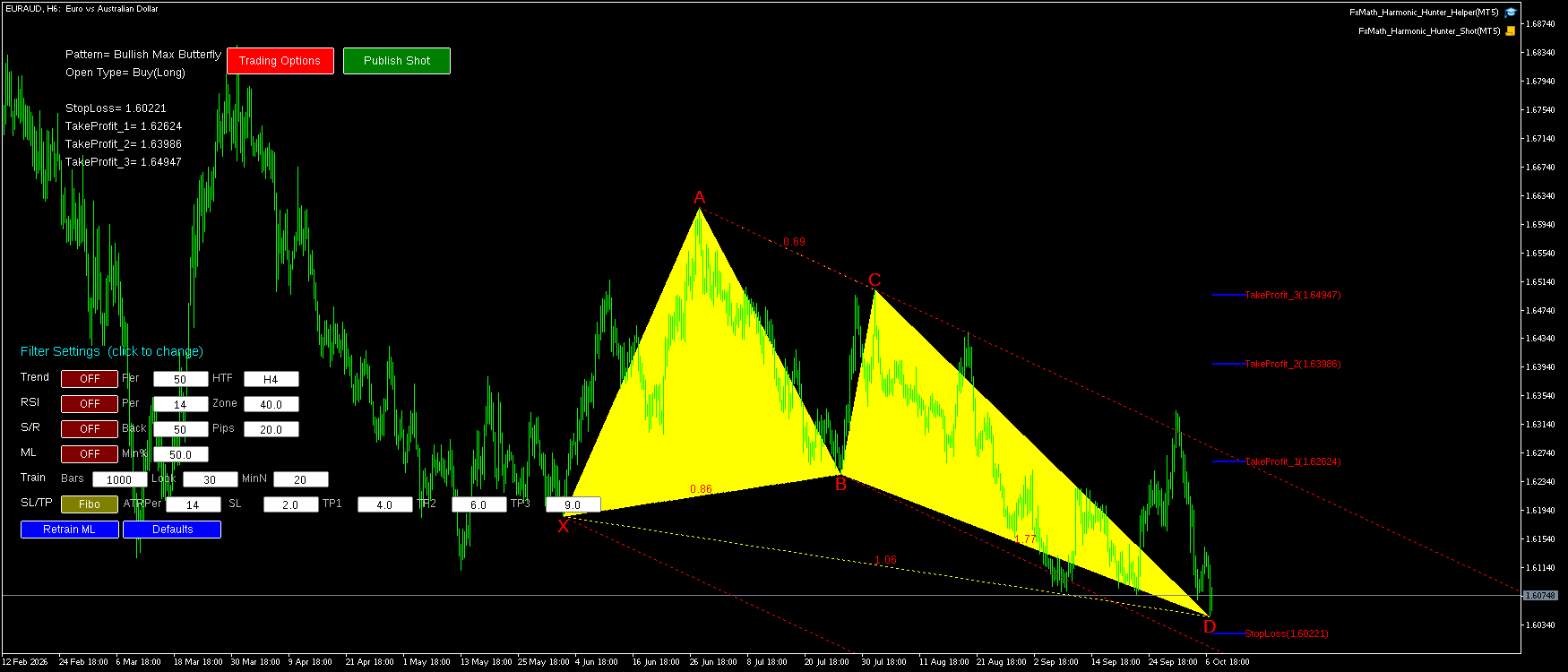Click the FxMath_Harmonic_Hunter_Helper indicator icon
This screenshot has width=1568, height=672.
(x=1511, y=13)
